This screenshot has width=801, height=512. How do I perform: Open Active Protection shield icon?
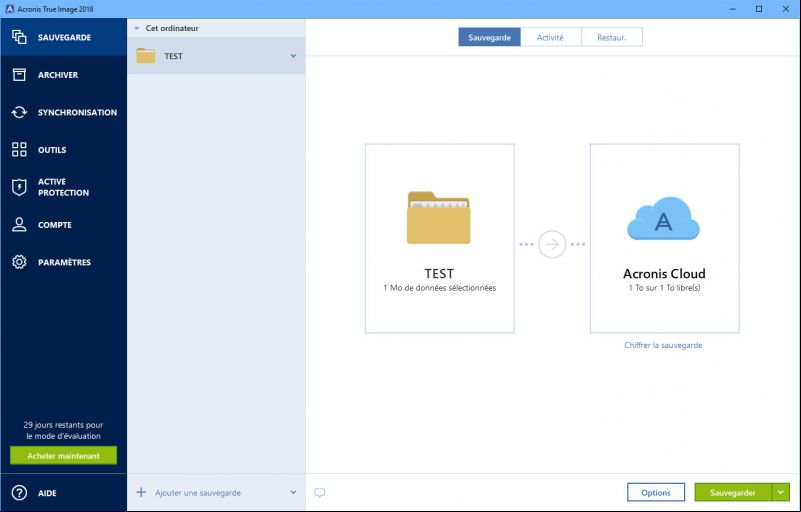tap(19, 187)
